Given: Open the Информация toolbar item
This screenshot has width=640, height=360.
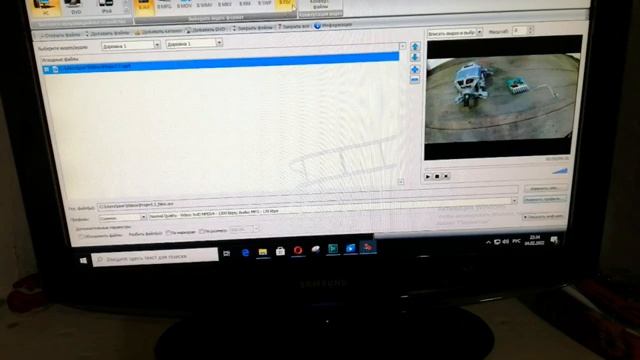Looking at the screenshot, I should point(333,25).
